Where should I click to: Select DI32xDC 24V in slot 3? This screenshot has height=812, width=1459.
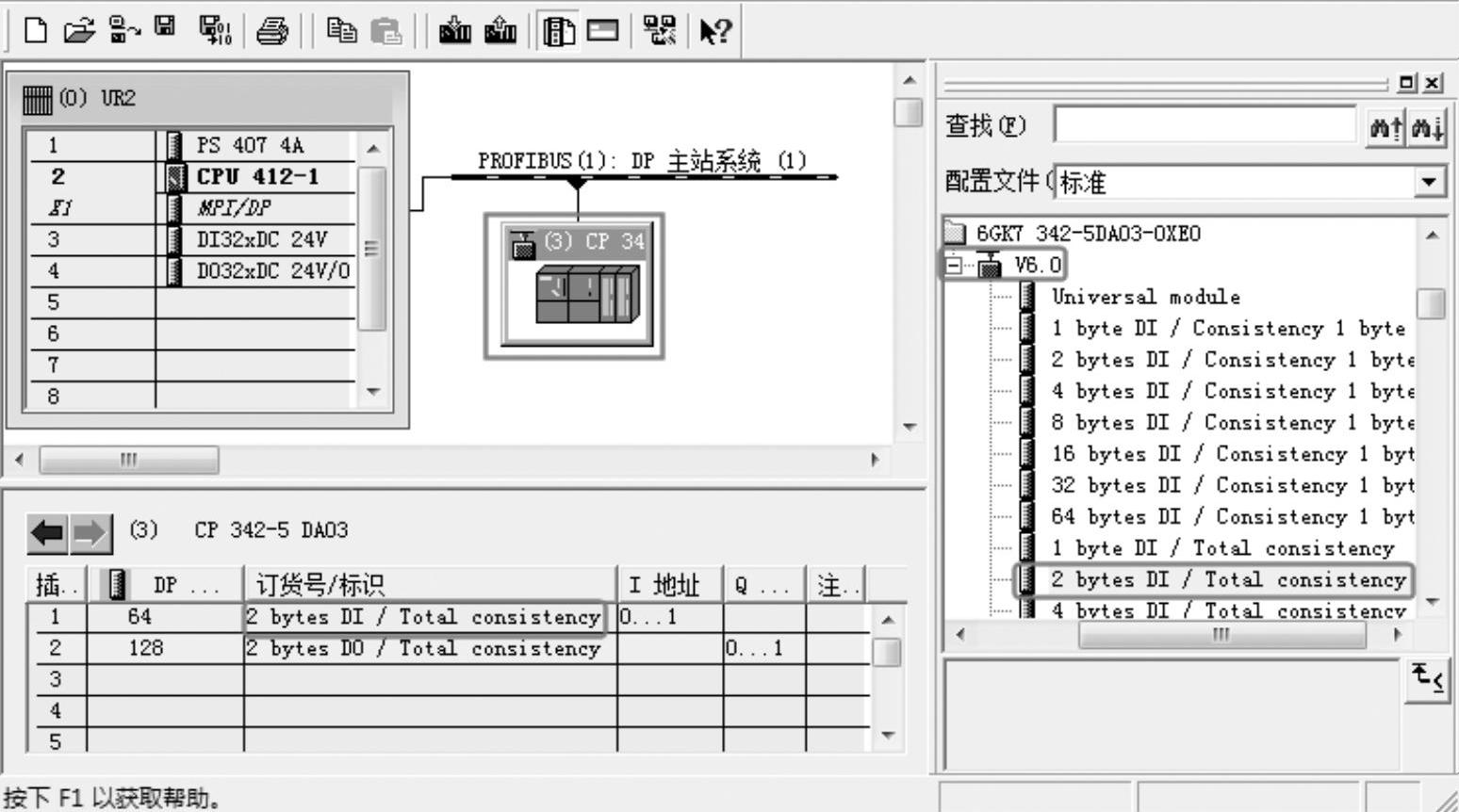click(x=261, y=239)
